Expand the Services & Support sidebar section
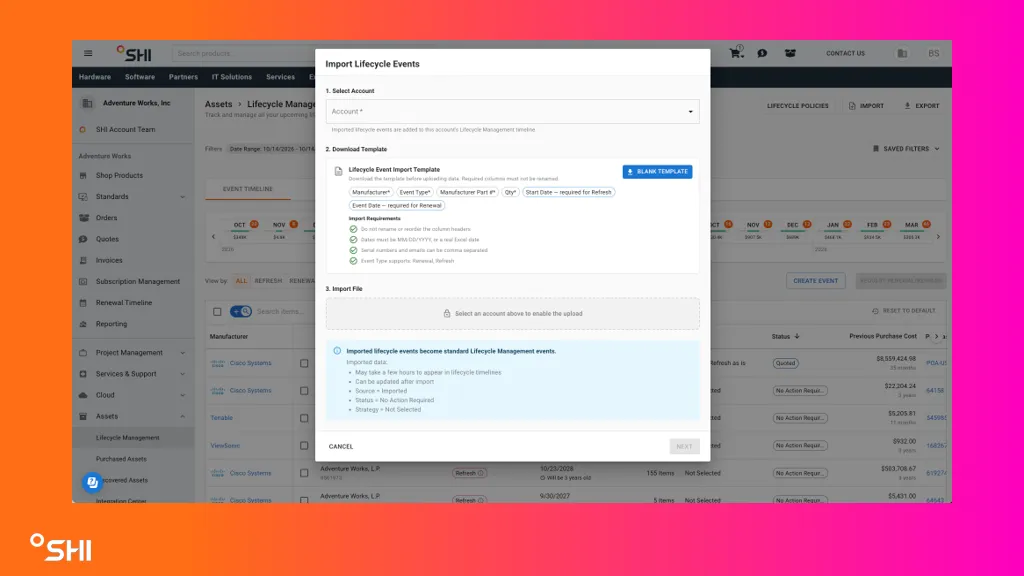The image size is (1024, 576). coord(183,374)
